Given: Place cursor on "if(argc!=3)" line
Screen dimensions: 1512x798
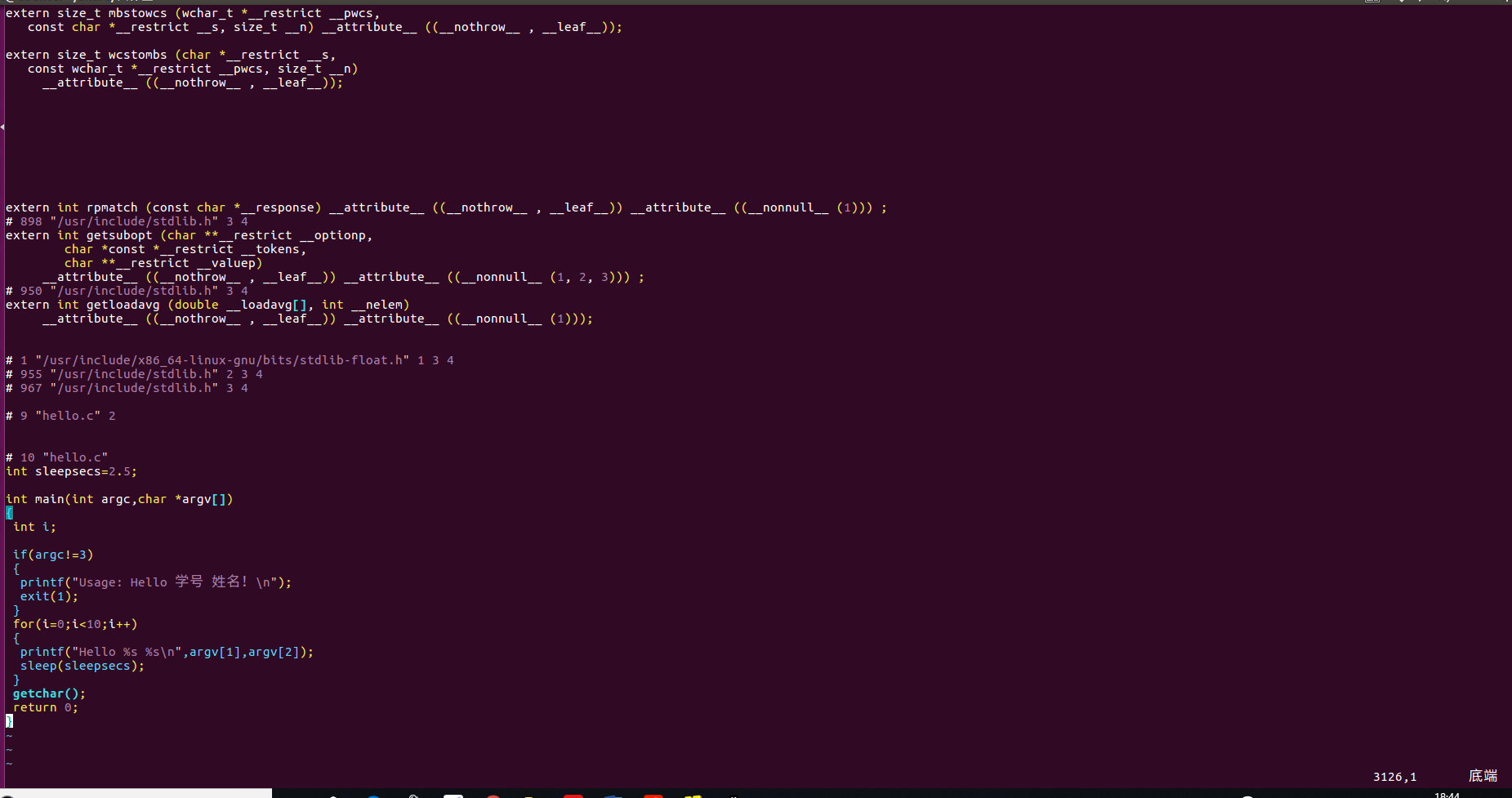Looking at the screenshot, I should 53,555.
